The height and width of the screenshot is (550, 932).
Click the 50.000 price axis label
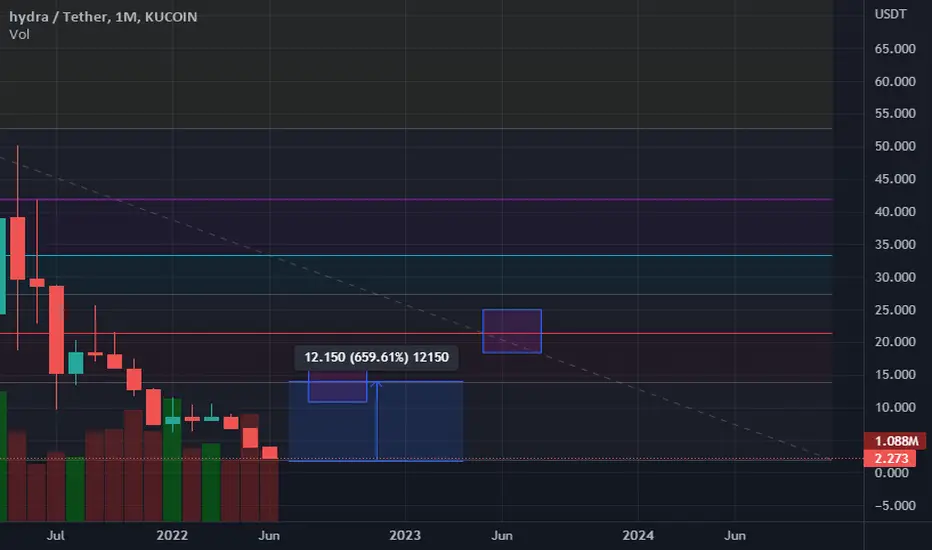[x=895, y=146]
